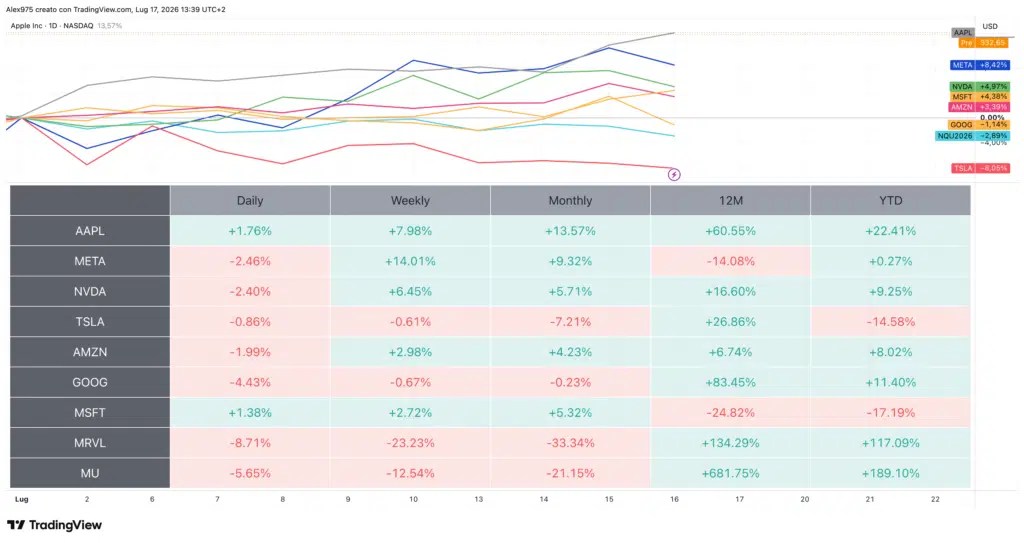Click the TradingView logo at bottom
The width and height of the screenshot is (1024, 543).
click(55, 525)
